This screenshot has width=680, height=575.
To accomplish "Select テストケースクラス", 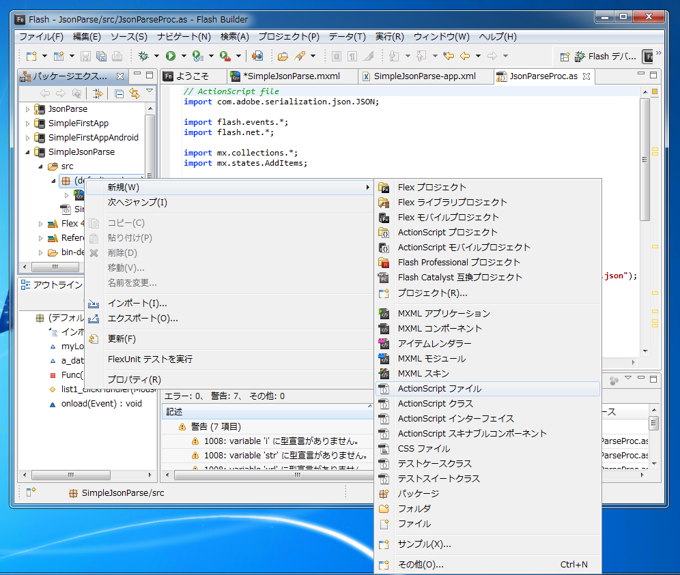I will (487, 464).
